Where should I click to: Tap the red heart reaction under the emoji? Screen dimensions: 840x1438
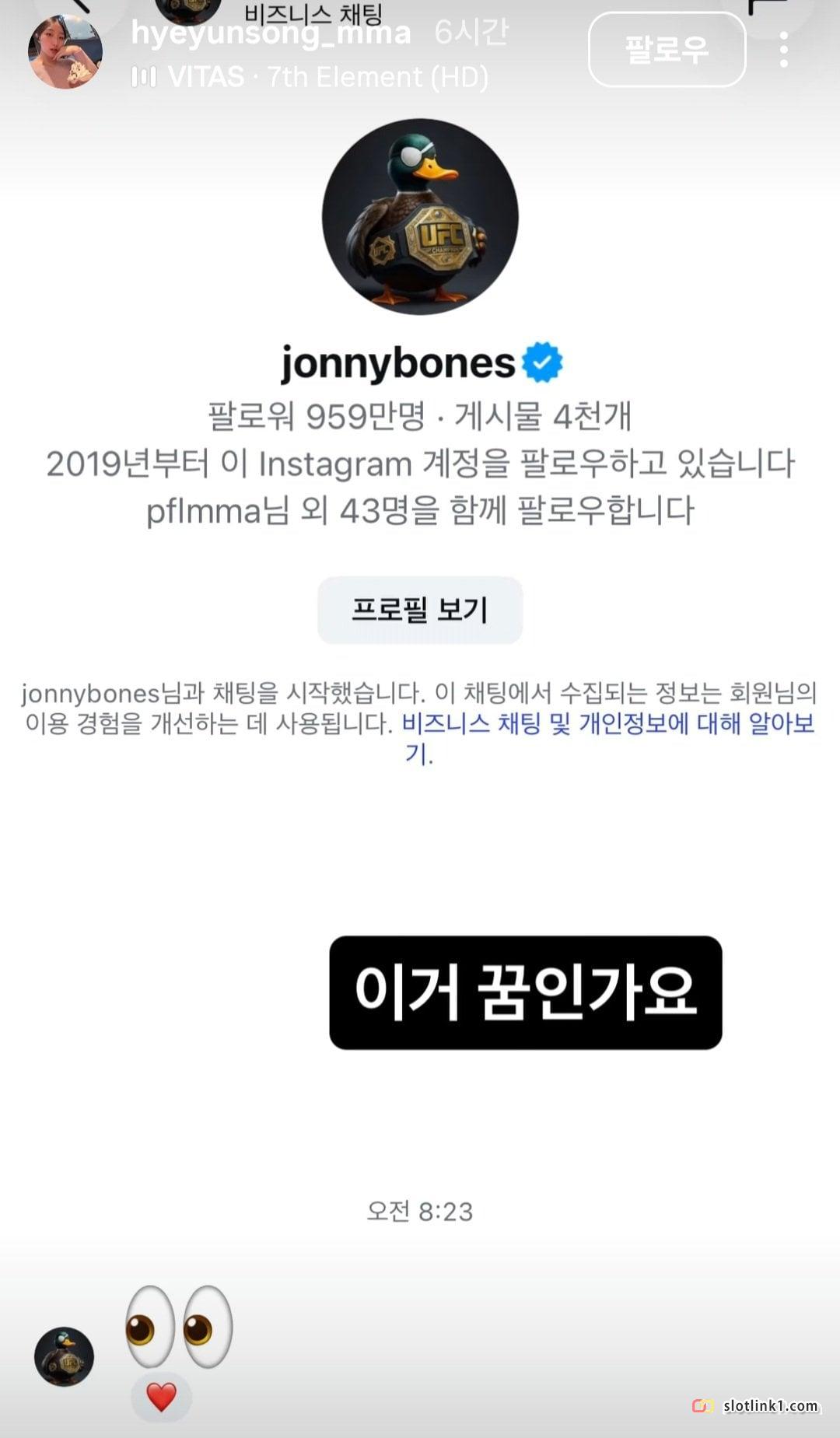click(x=161, y=1398)
